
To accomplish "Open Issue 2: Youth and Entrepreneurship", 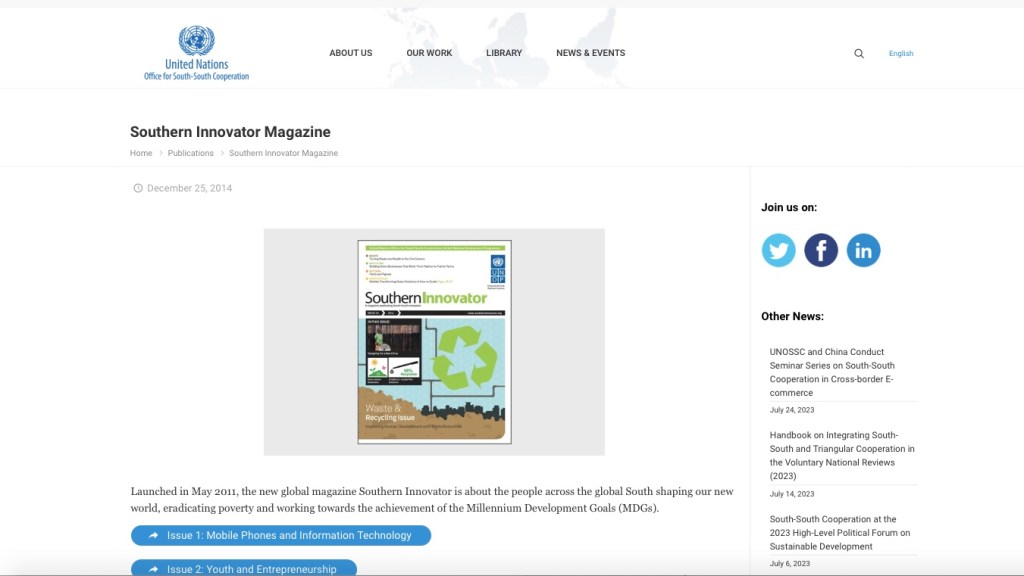I will click(244, 568).
